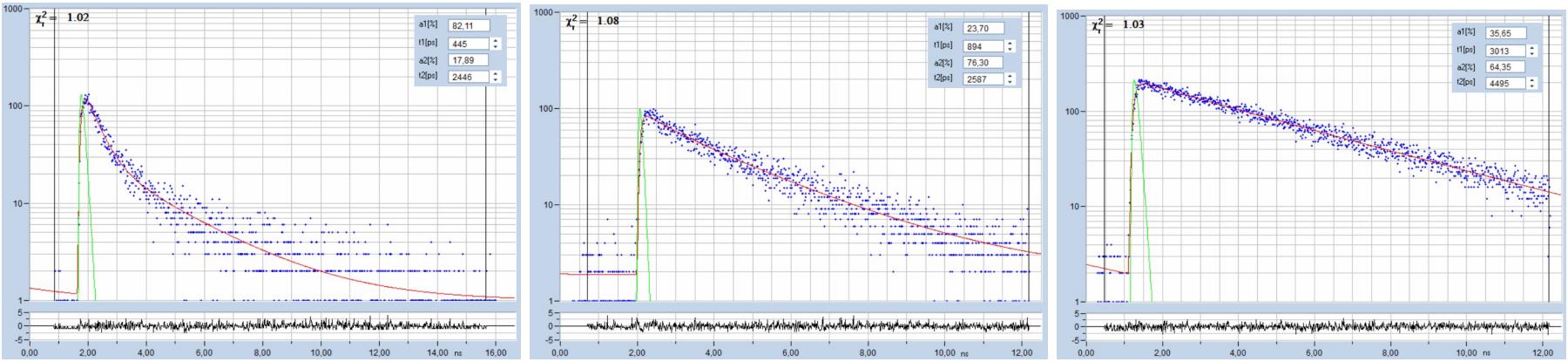Viewport: 1568px width, 362px height.
Task: Click the t2[ps] field showing 2446
Action: (468, 77)
